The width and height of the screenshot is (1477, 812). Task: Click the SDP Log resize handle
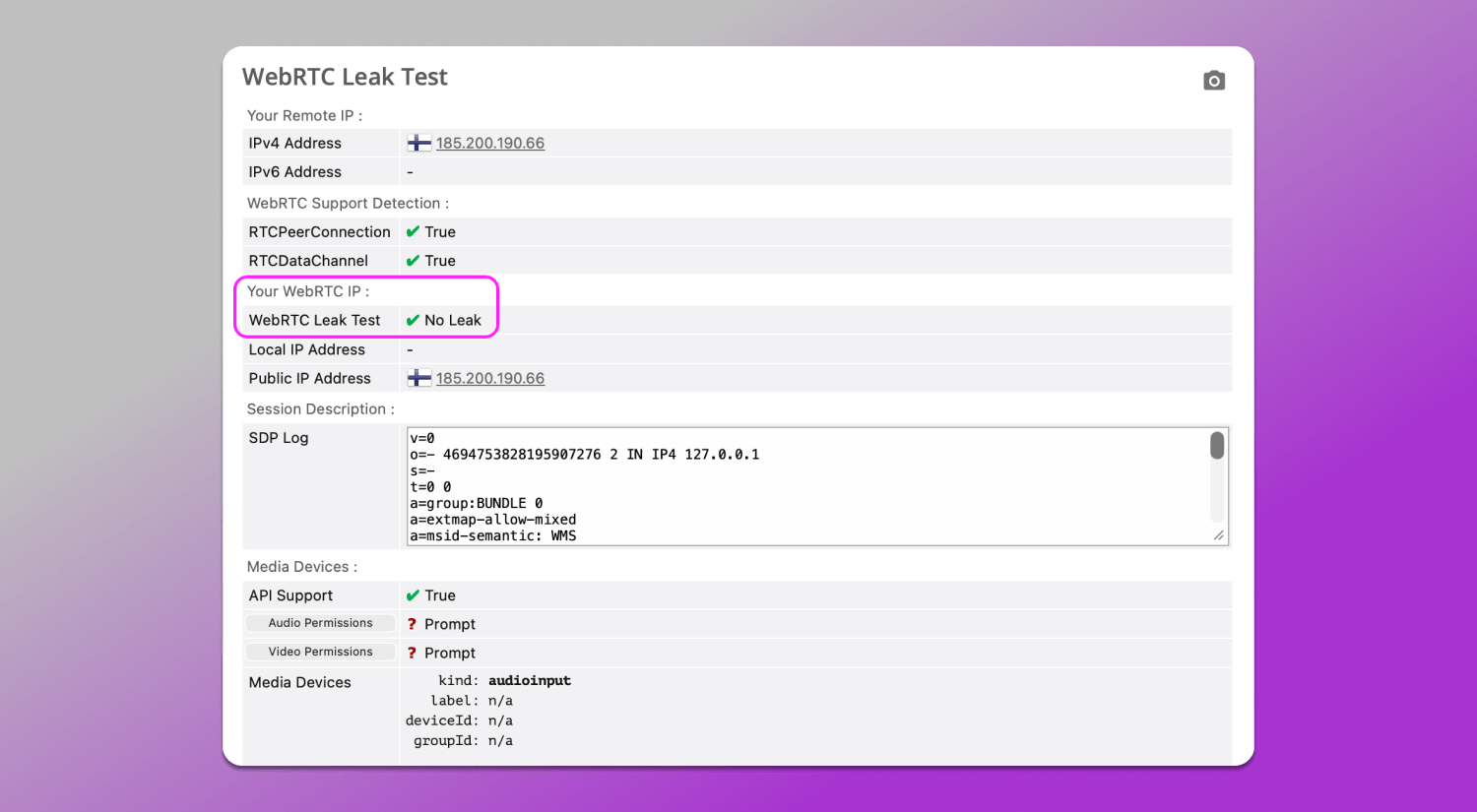point(1219,535)
